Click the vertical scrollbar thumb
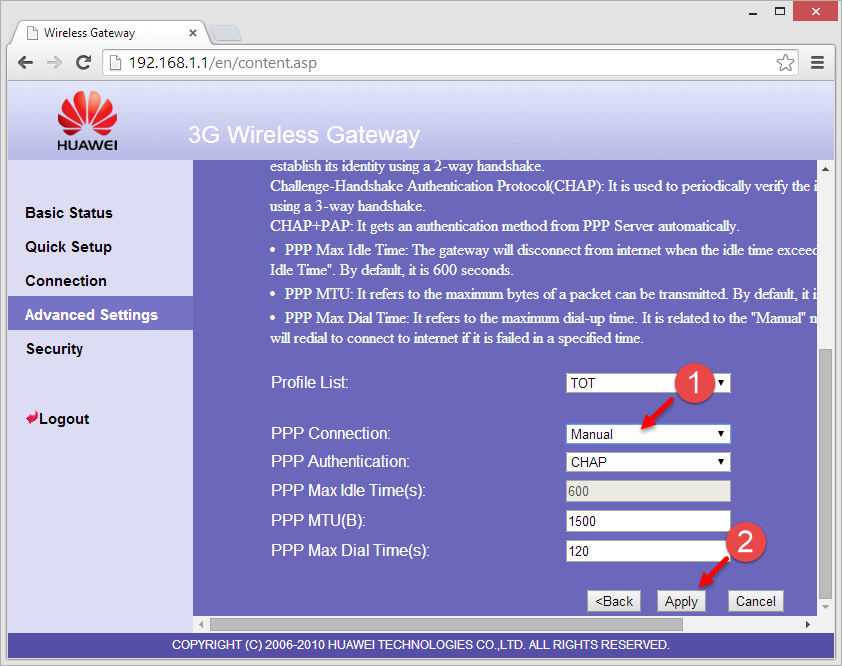The width and height of the screenshot is (842, 666). coord(825,474)
